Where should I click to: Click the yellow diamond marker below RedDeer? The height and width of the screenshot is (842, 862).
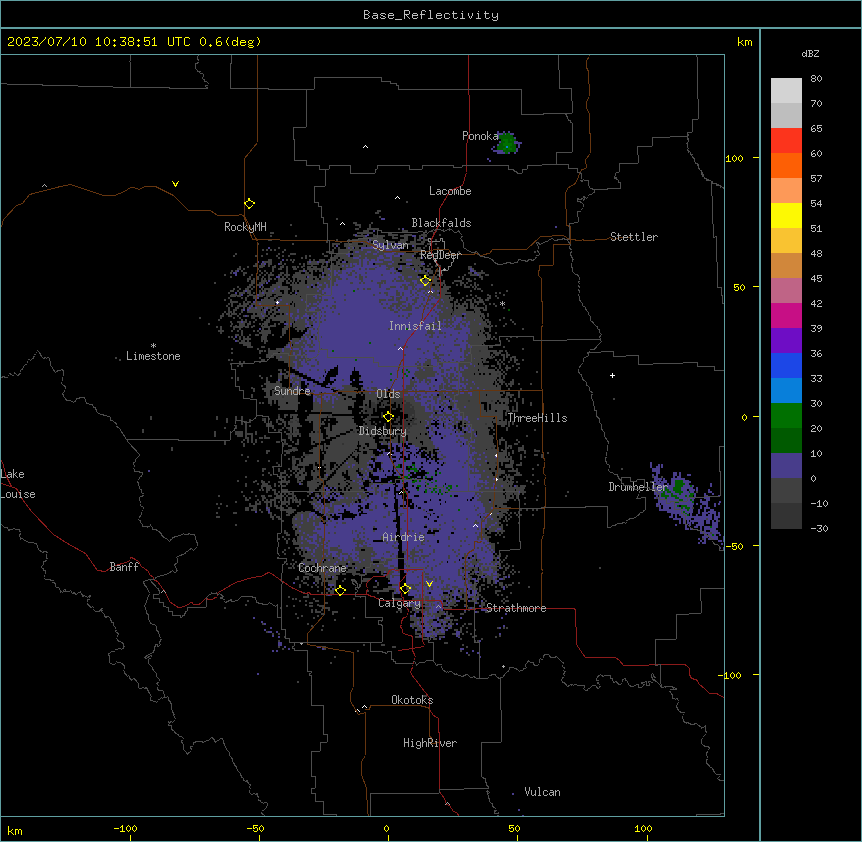click(x=426, y=281)
